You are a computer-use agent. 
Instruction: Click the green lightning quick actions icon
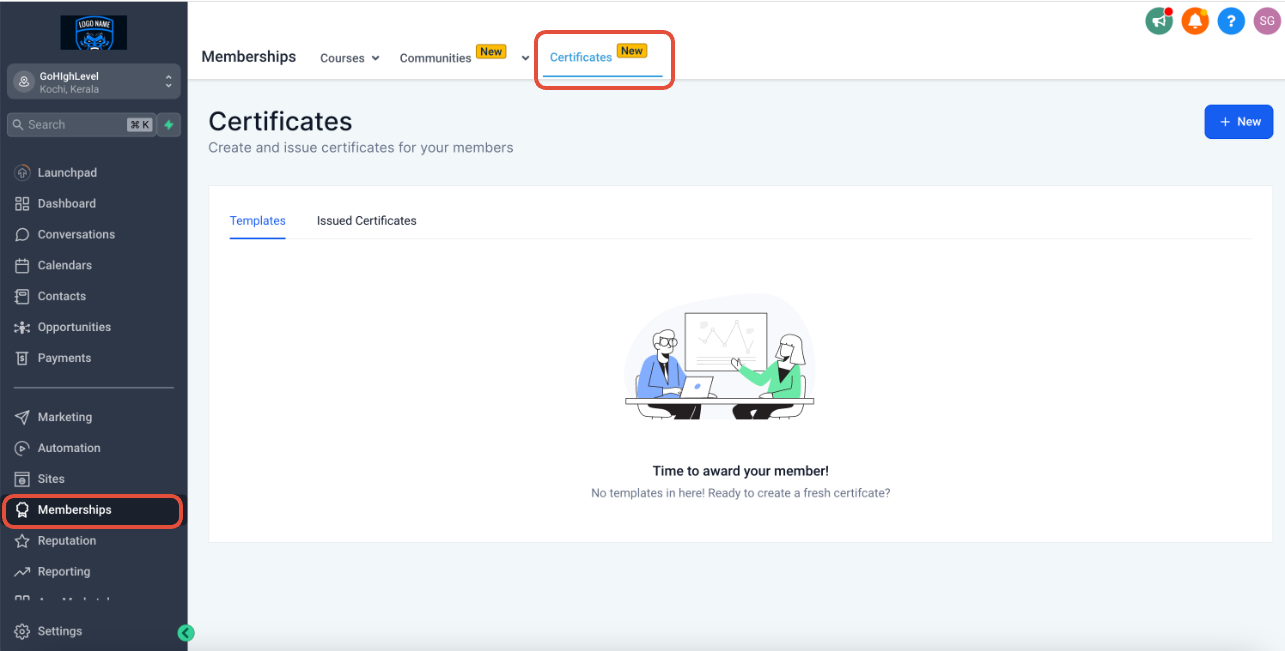click(169, 125)
